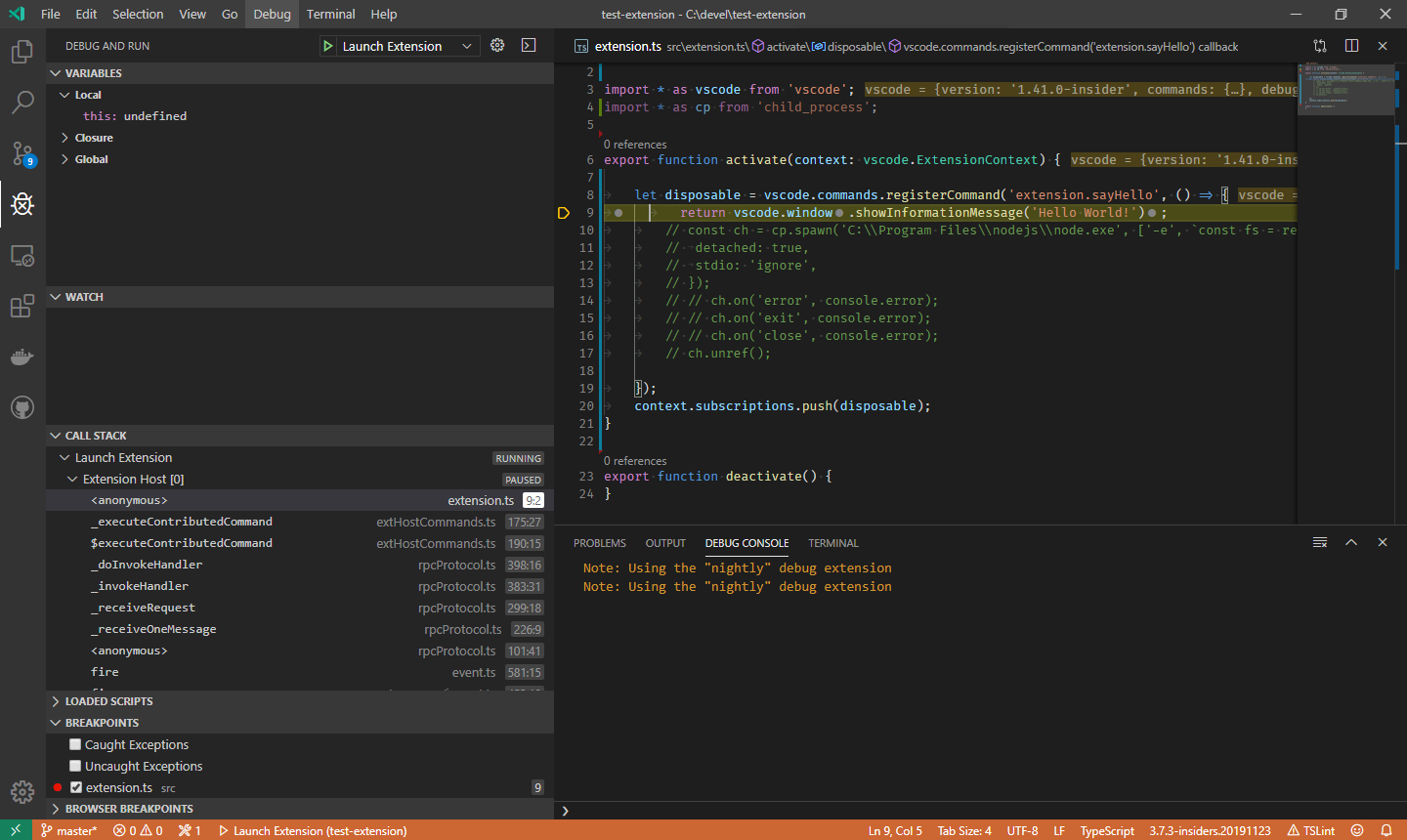Open the feedback smiley in the status bar

[1358, 830]
